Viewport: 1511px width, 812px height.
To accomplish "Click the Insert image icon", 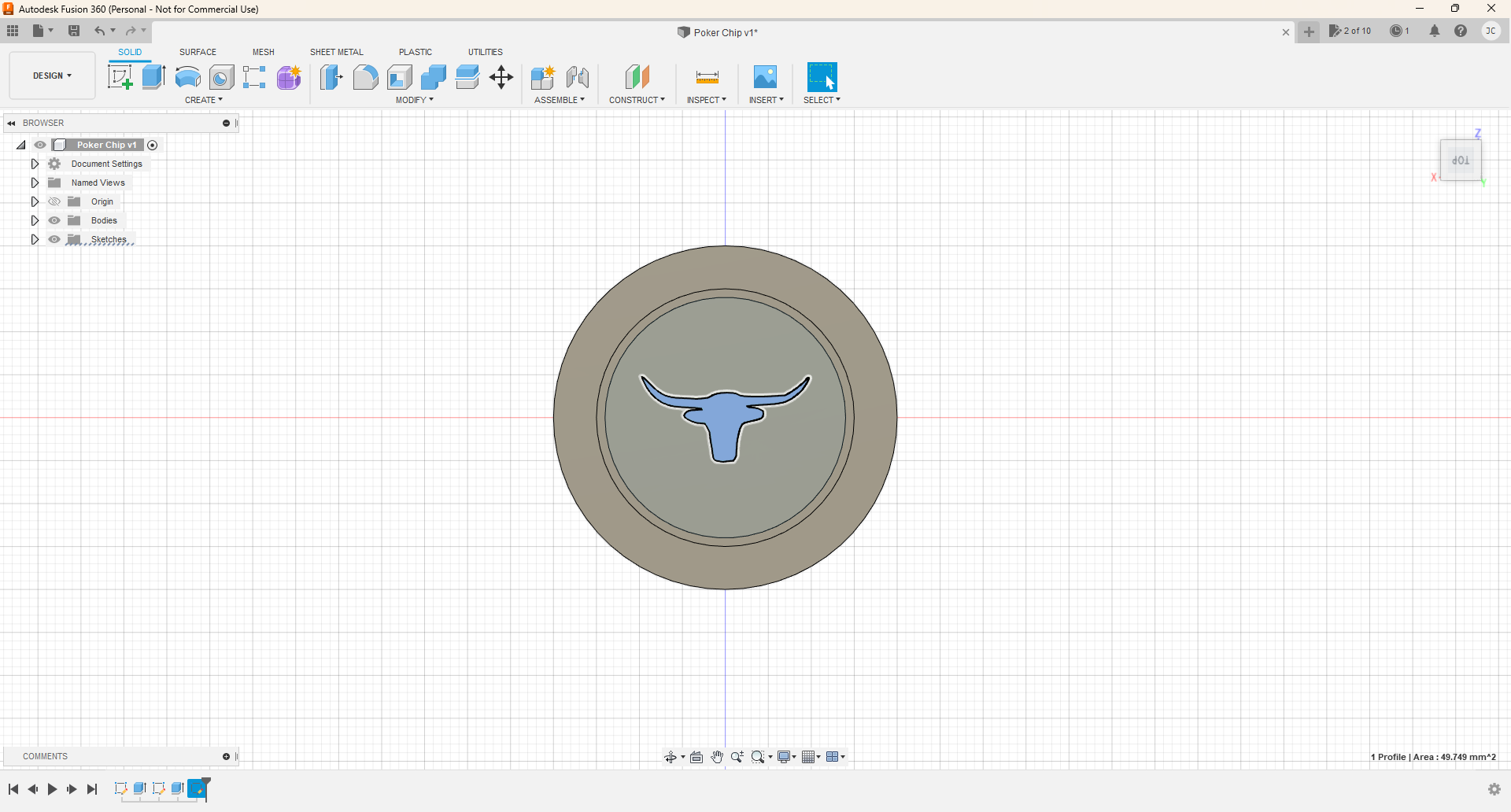I will coord(765,77).
